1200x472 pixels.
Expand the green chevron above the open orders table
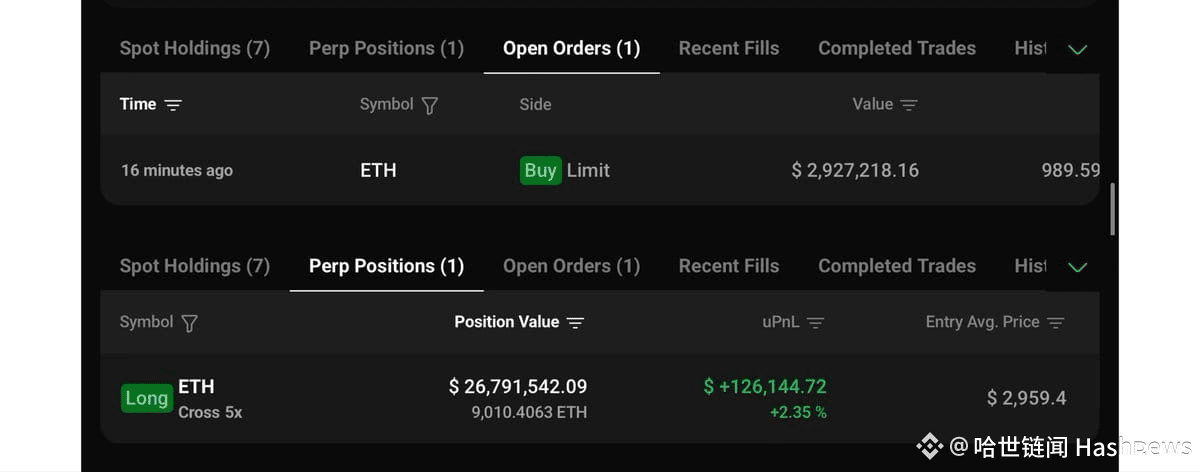(1077, 49)
